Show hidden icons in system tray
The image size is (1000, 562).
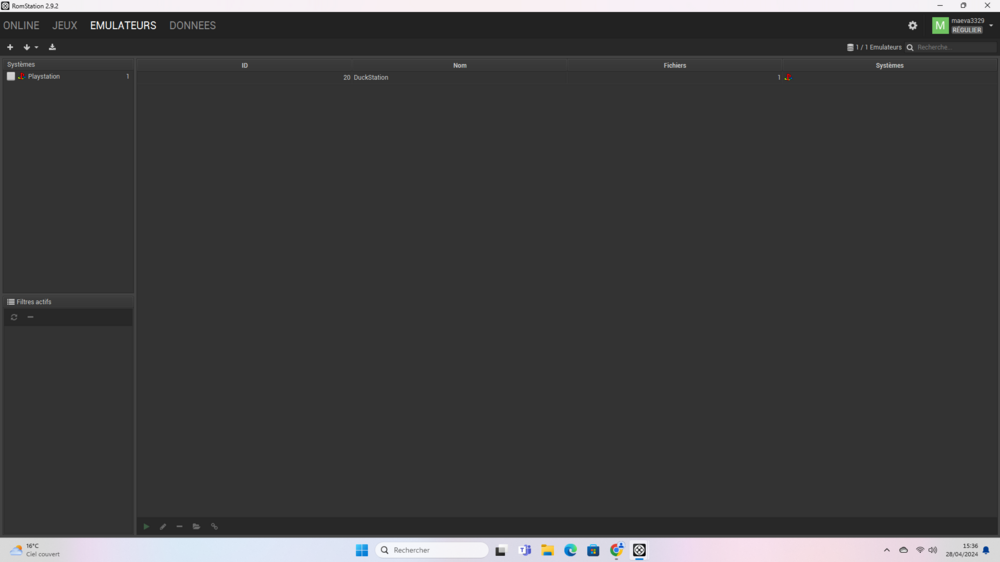(x=886, y=550)
